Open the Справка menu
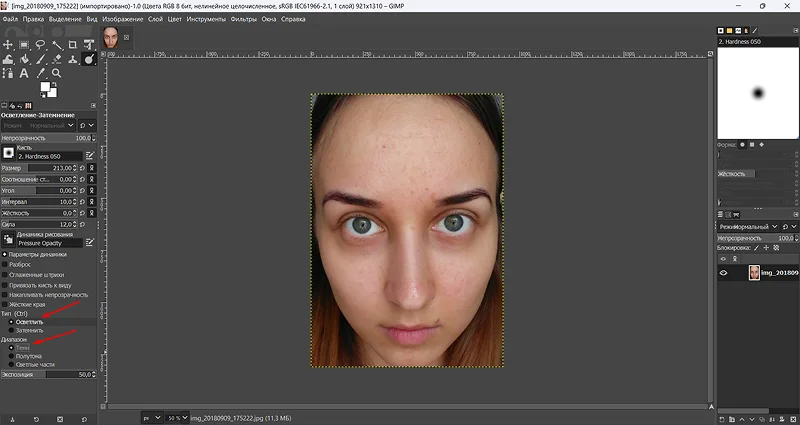Image resolution: width=800 pixels, height=425 pixels. (x=293, y=19)
